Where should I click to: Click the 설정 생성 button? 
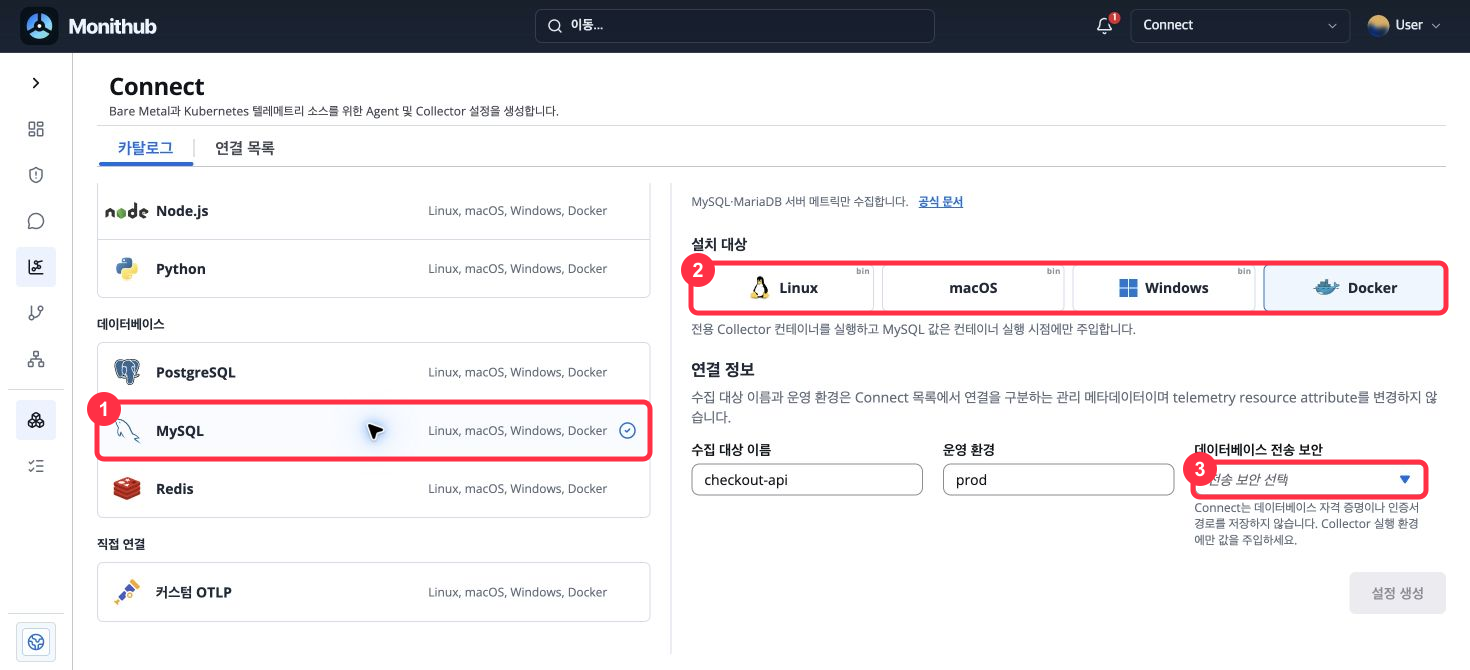1397,593
